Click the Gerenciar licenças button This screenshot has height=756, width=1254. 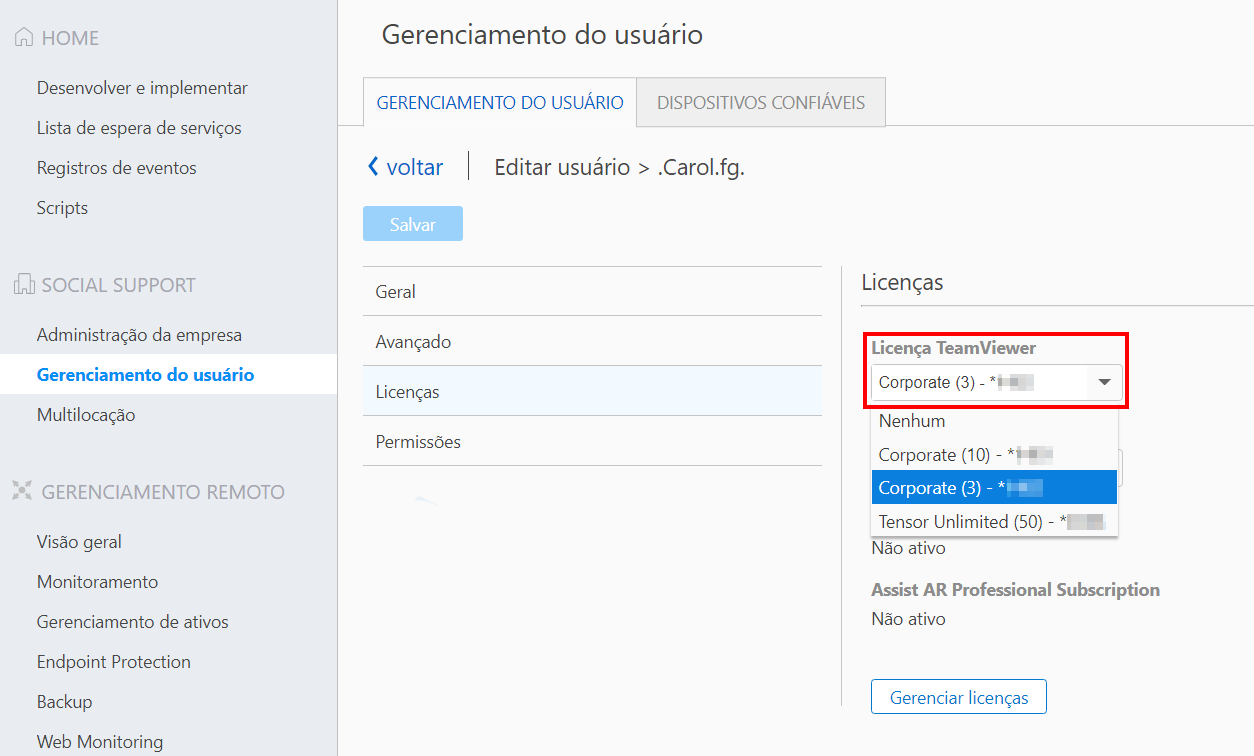pos(959,697)
